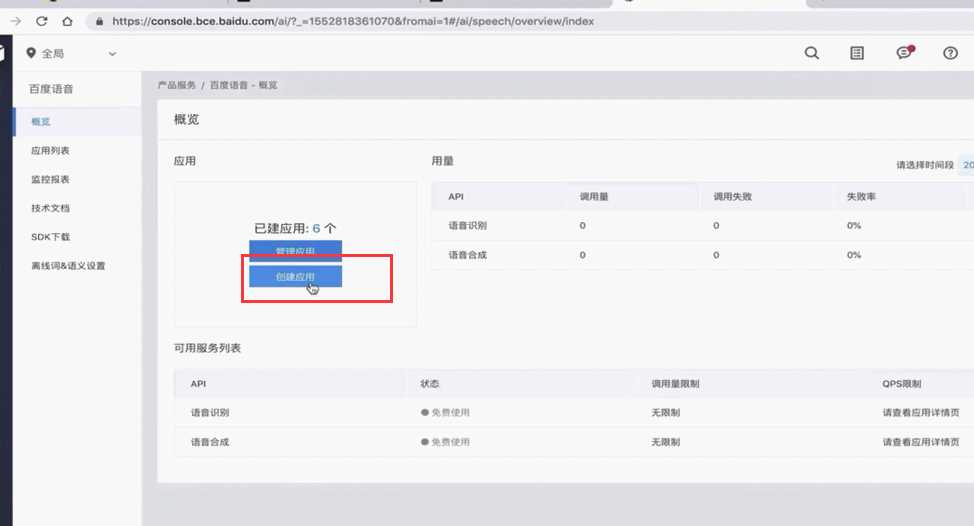Click the 产品服务 breadcrumb link
This screenshot has height=526, width=974.
pyautogui.click(x=176, y=85)
